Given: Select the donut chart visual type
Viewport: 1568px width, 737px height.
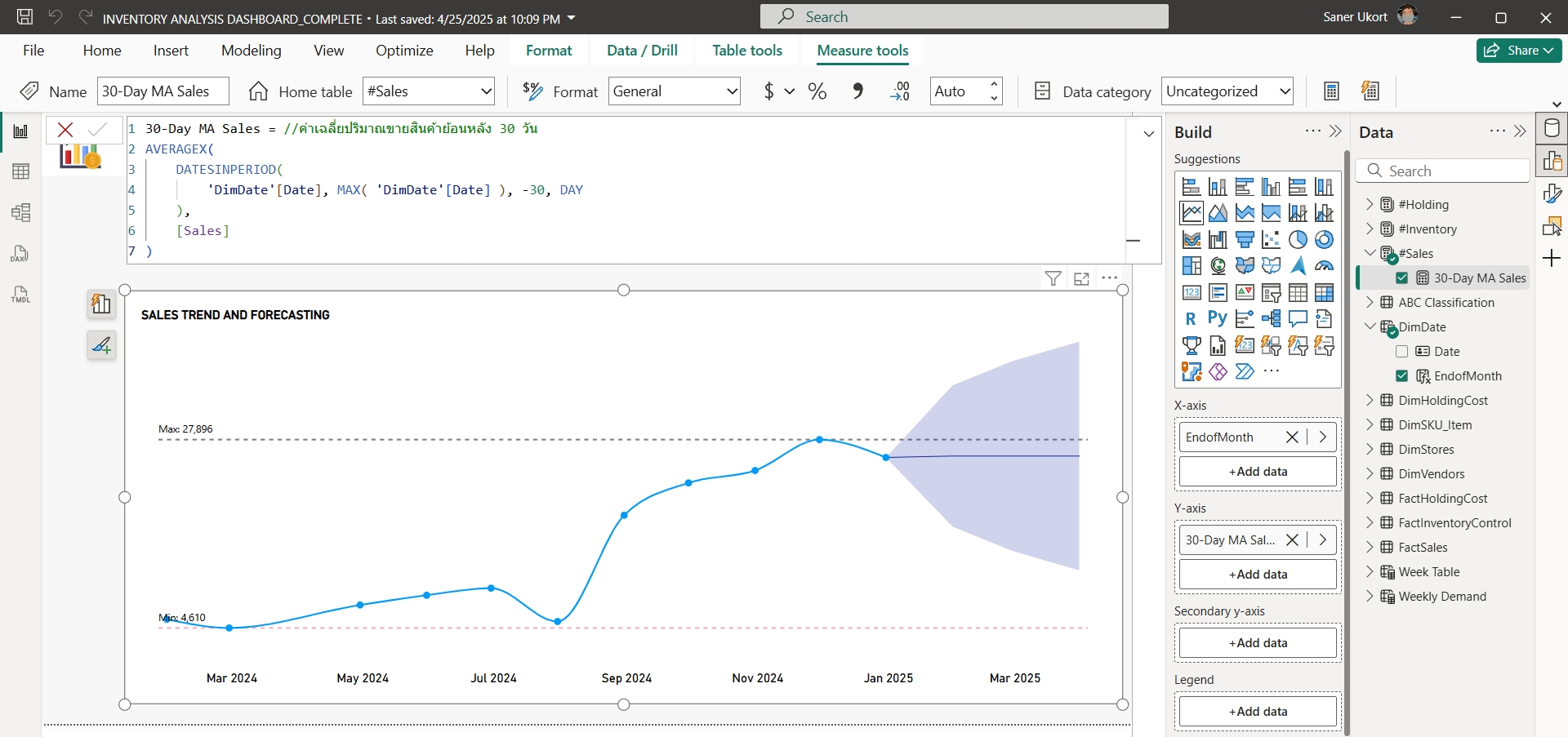Looking at the screenshot, I should click(1325, 240).
